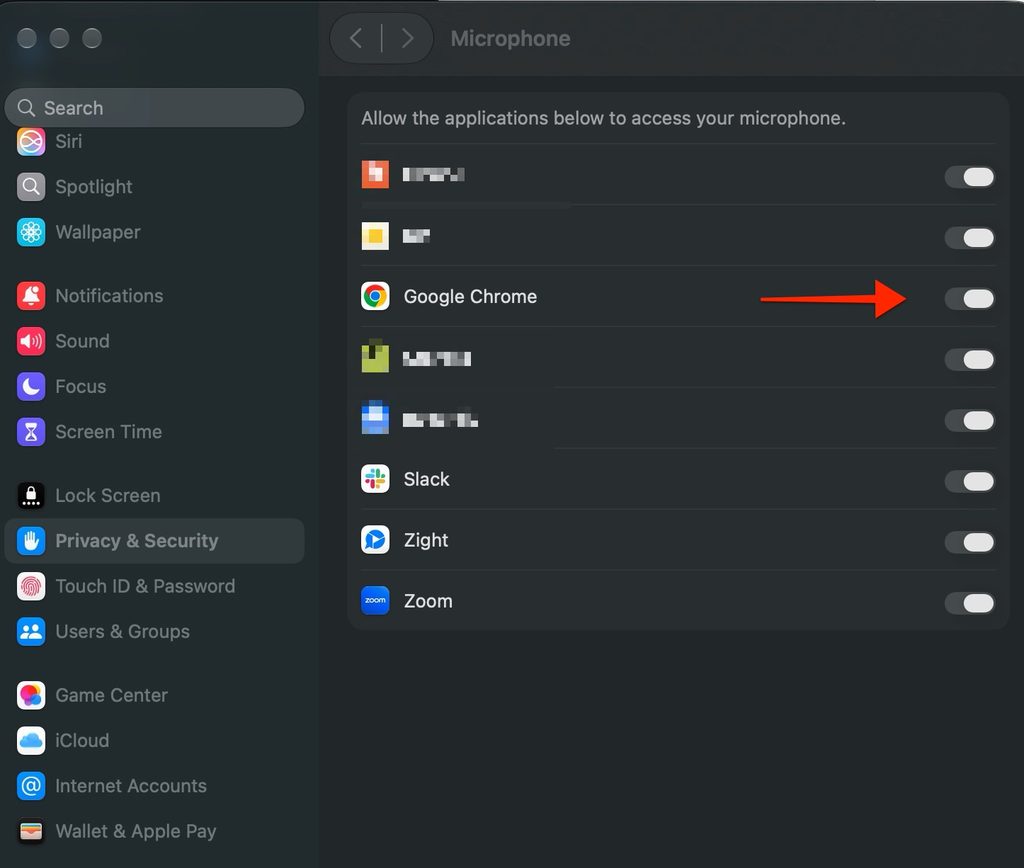The image size is (1024, 868).
Task: Click the Google Chrome label
Action: pos(470,297)
